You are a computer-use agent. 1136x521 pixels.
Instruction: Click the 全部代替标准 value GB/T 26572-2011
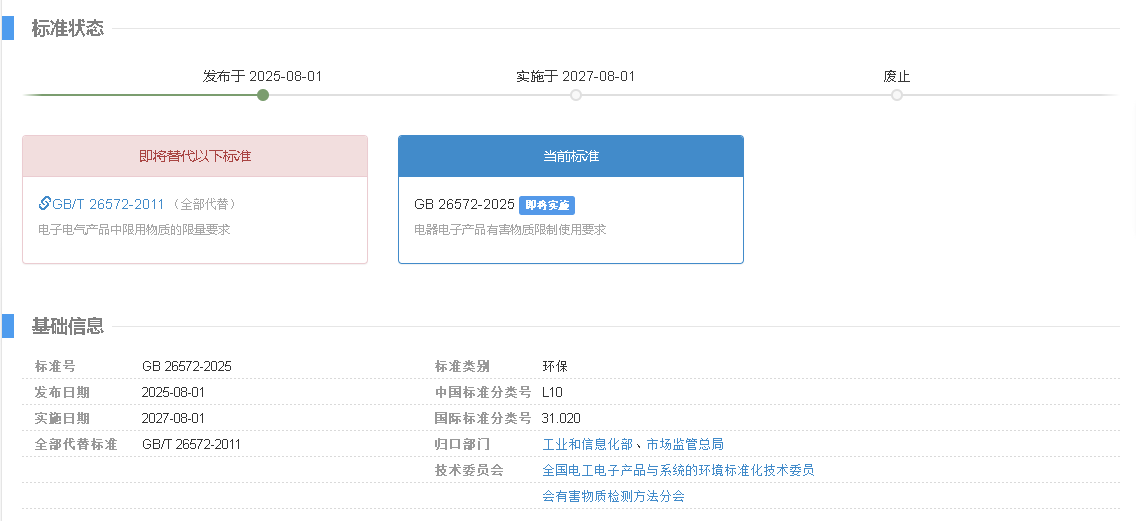coord(191,444)
